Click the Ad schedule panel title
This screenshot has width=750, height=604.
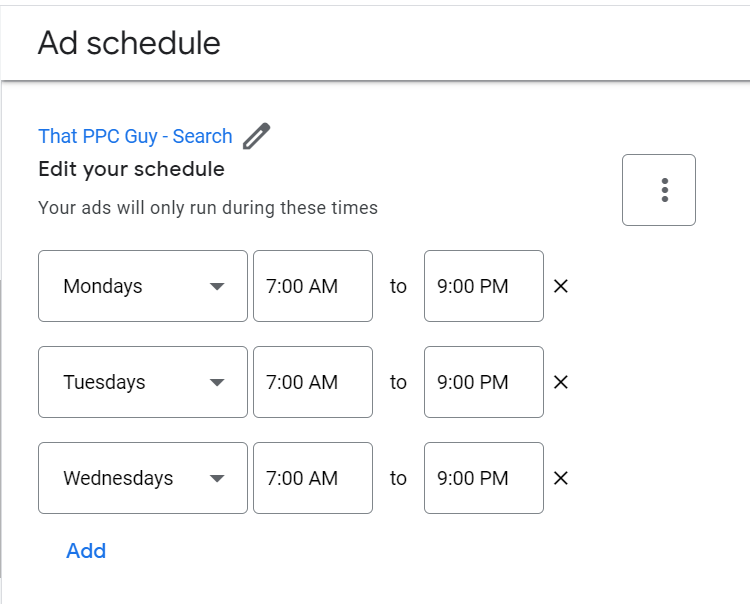pyautogui.click(x=129, y=43)
